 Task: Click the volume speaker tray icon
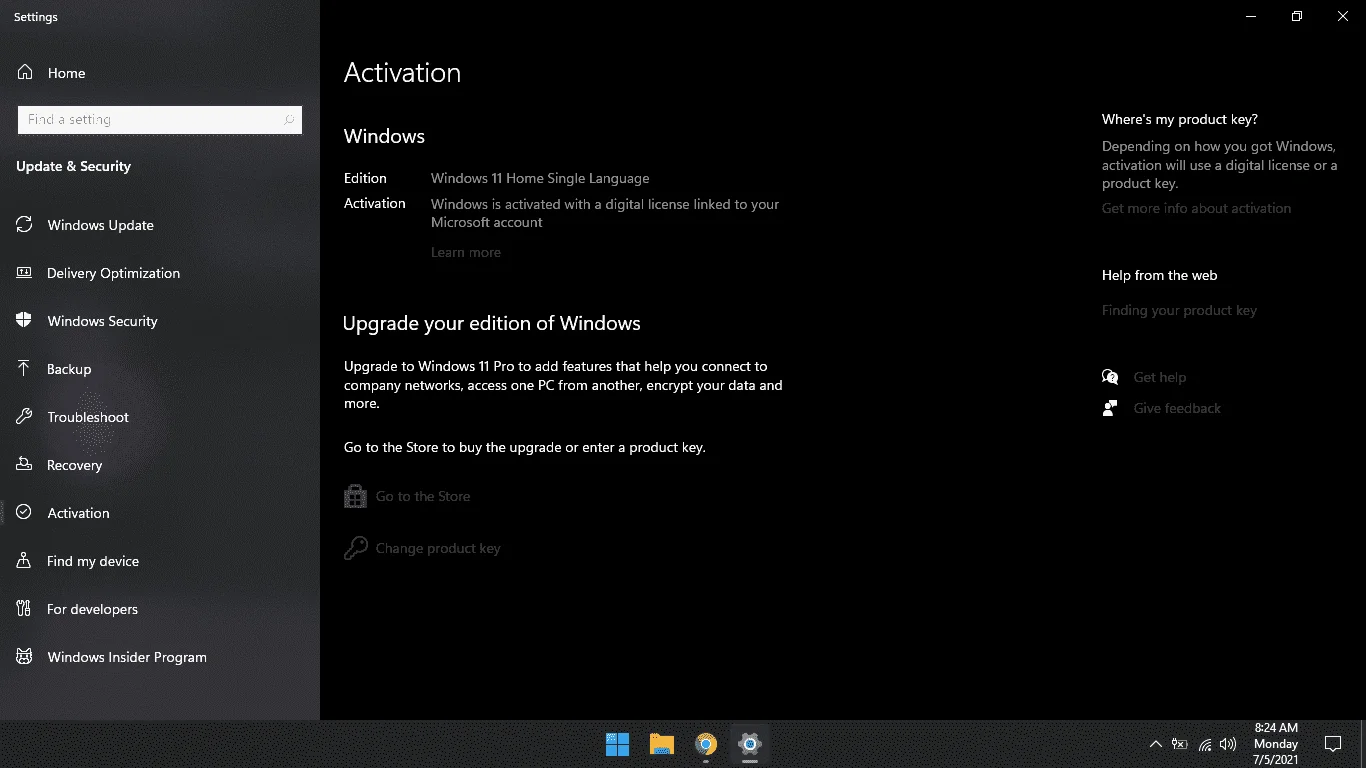[1228, 744]
